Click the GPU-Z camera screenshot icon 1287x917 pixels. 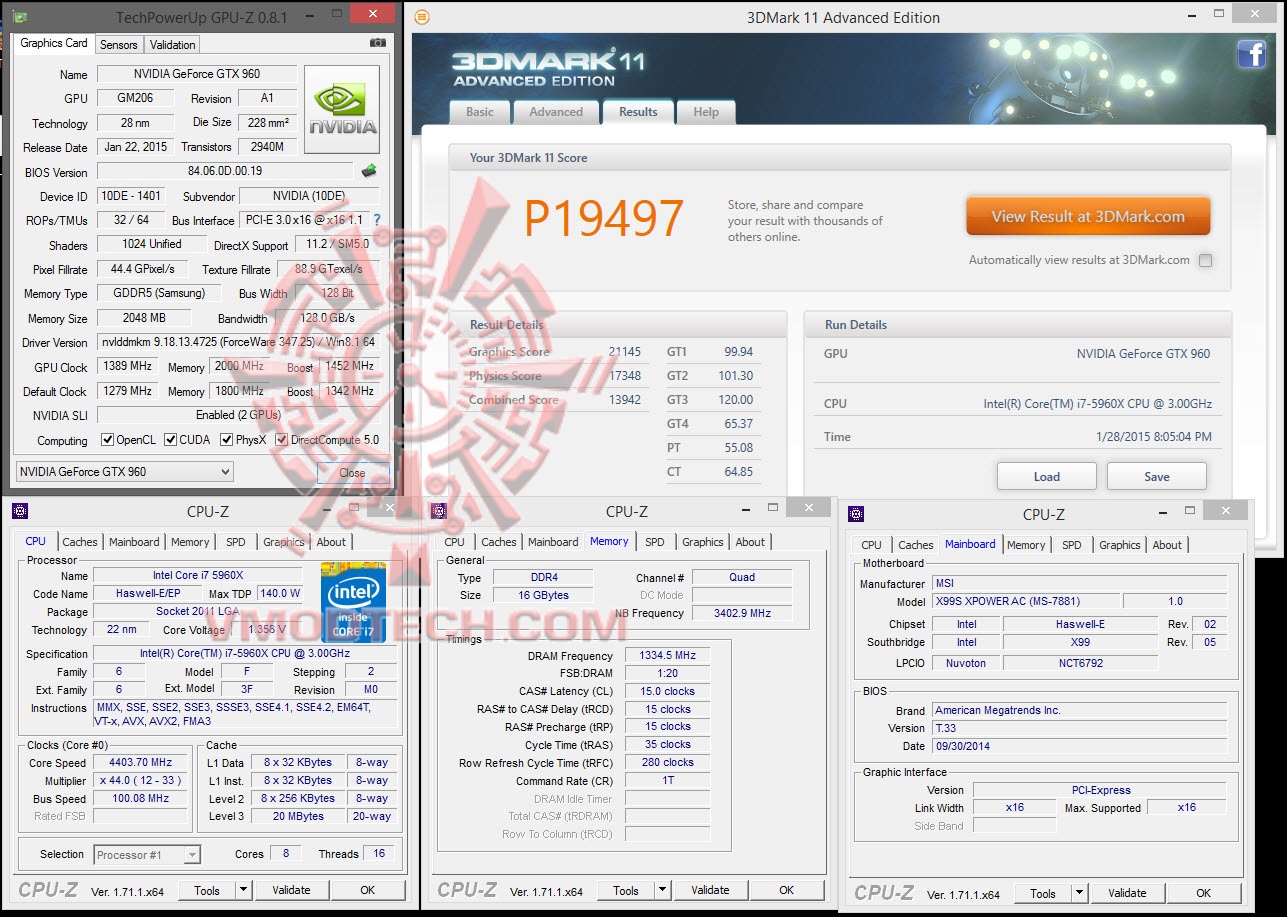(x=377, y=43)
